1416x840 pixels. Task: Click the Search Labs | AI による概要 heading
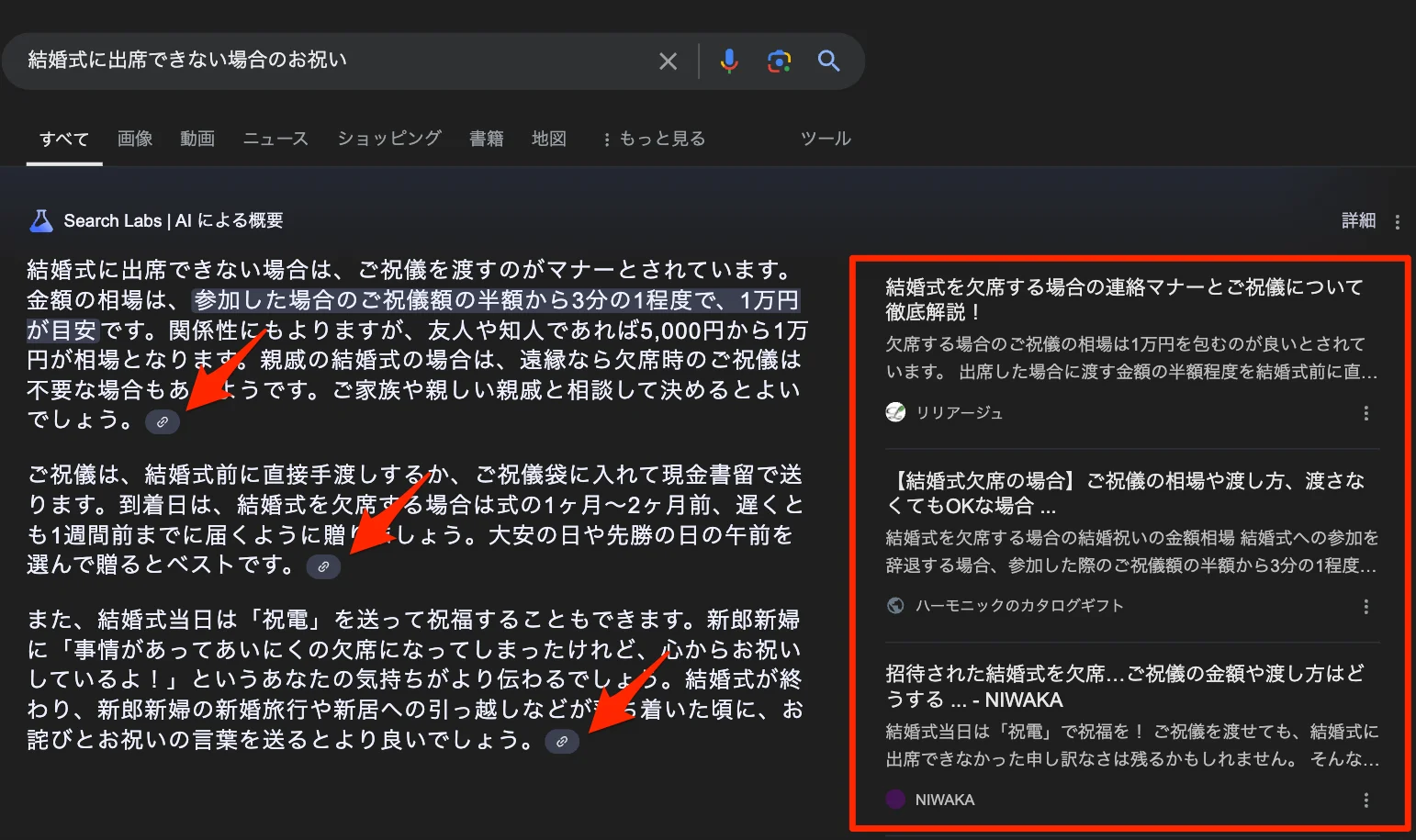[x=174, y=220]
